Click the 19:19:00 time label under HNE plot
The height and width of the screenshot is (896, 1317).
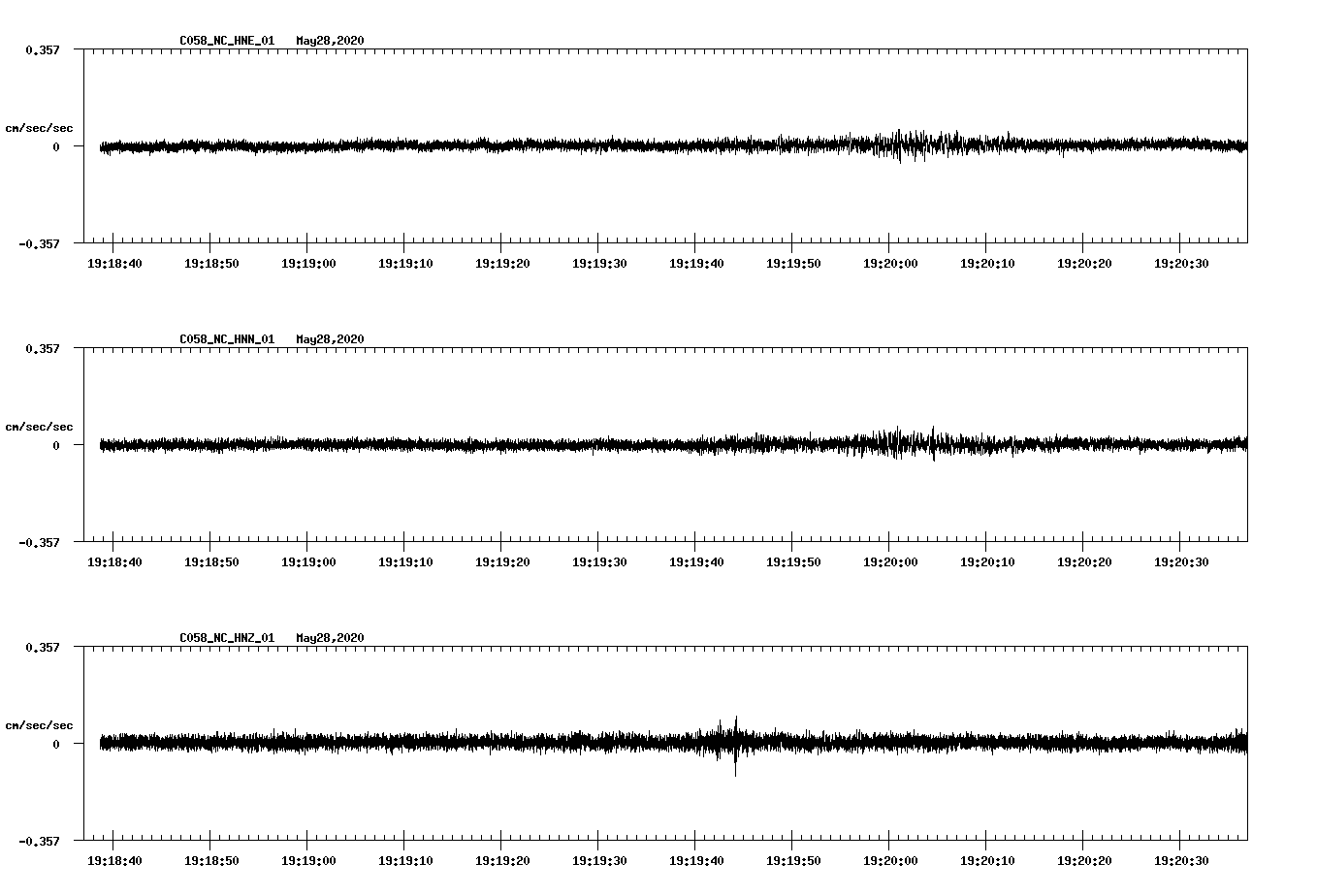tap(308, 264)
